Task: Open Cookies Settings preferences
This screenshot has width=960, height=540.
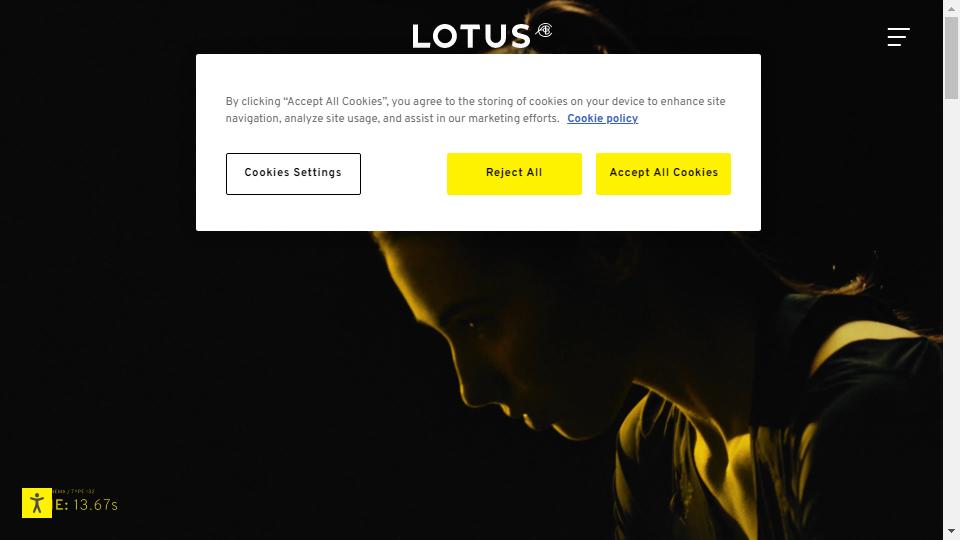Action: [x=293, y=174]
